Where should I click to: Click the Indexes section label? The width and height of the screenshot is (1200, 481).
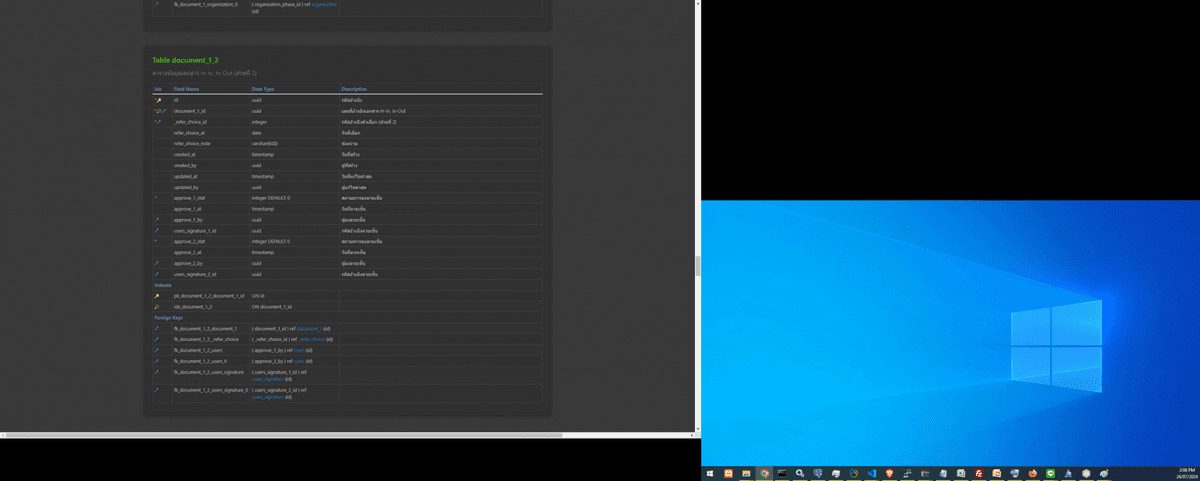(162, 285)
